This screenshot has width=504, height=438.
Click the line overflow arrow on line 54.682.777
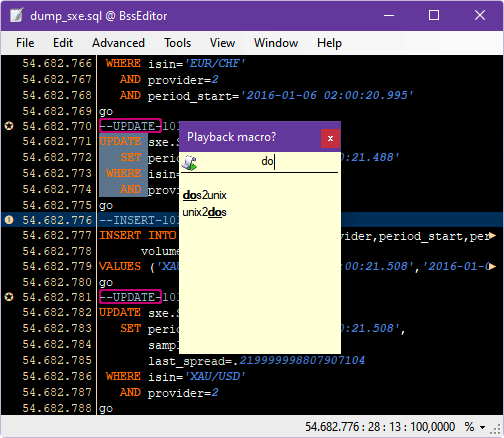click(492, 236)
